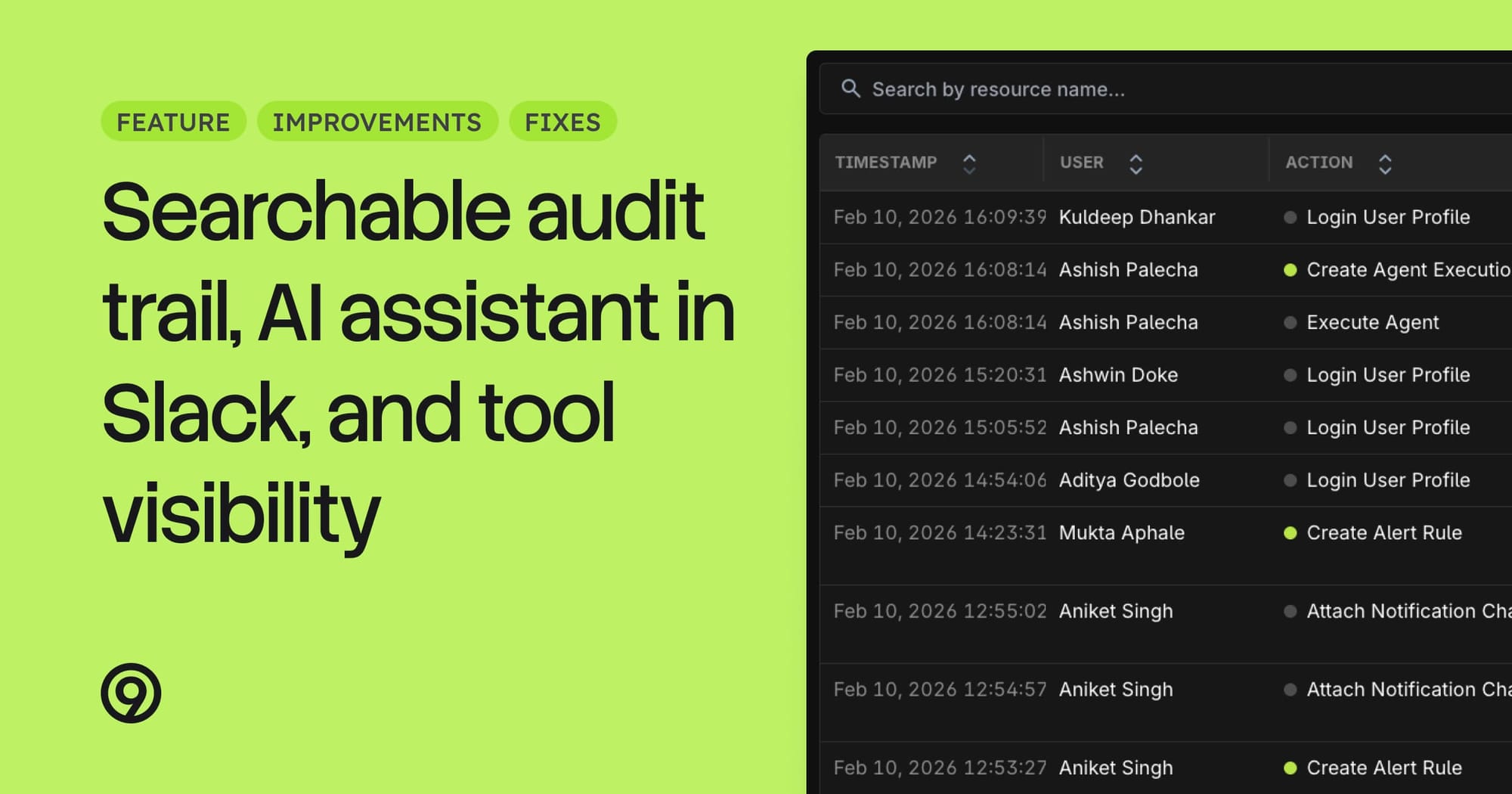Select timestamp Feb 10, 2026 12:53:27
1512x794 pixels.
[940, 768]
